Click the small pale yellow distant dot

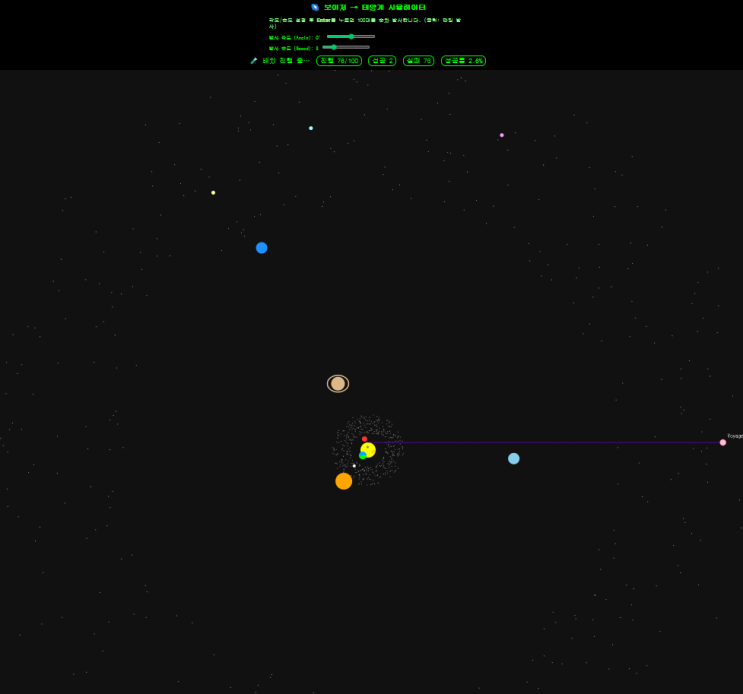coord(213,193)
